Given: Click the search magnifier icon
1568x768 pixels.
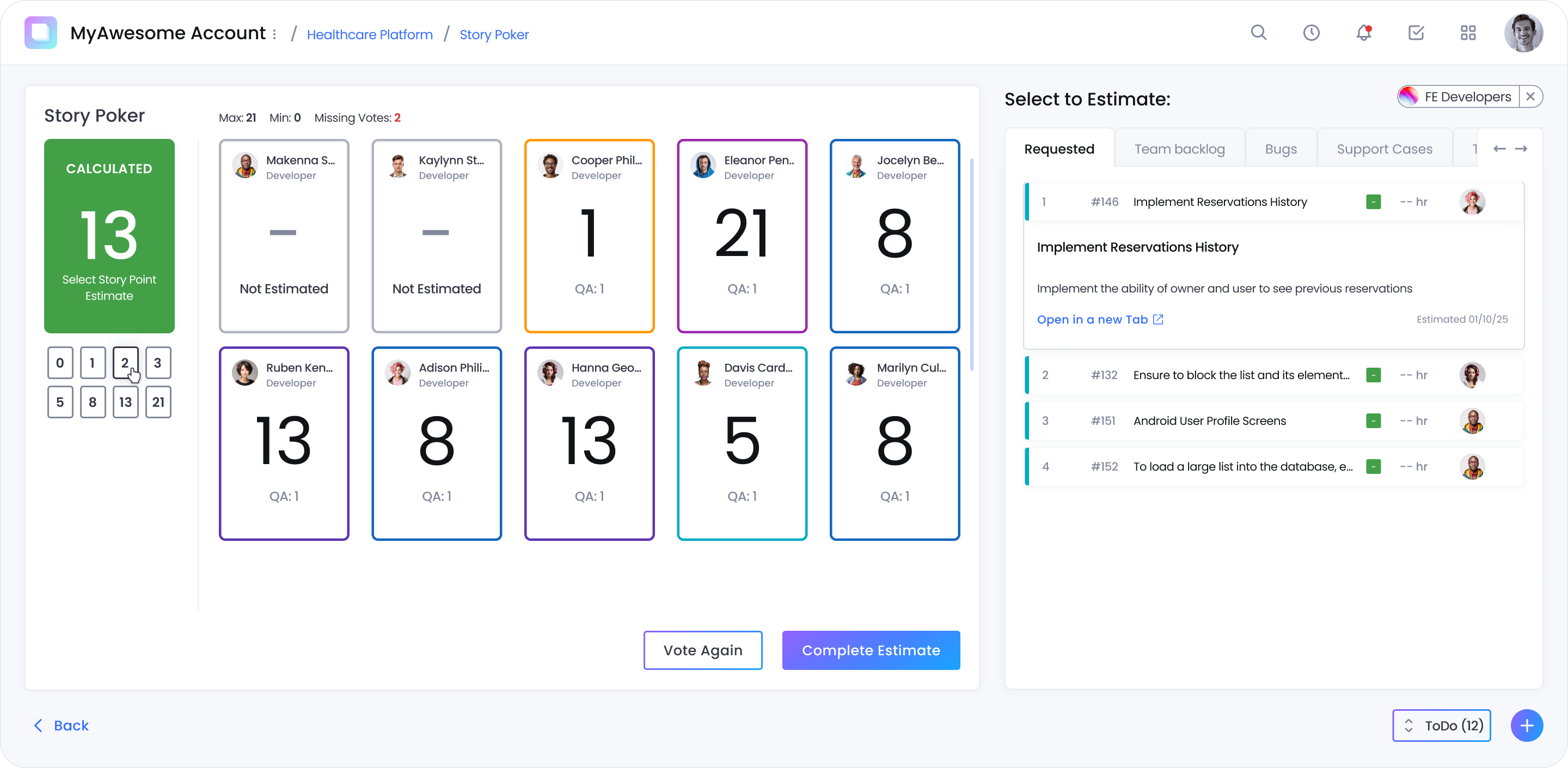Looking at the screenshot, I should (1258, 33).
